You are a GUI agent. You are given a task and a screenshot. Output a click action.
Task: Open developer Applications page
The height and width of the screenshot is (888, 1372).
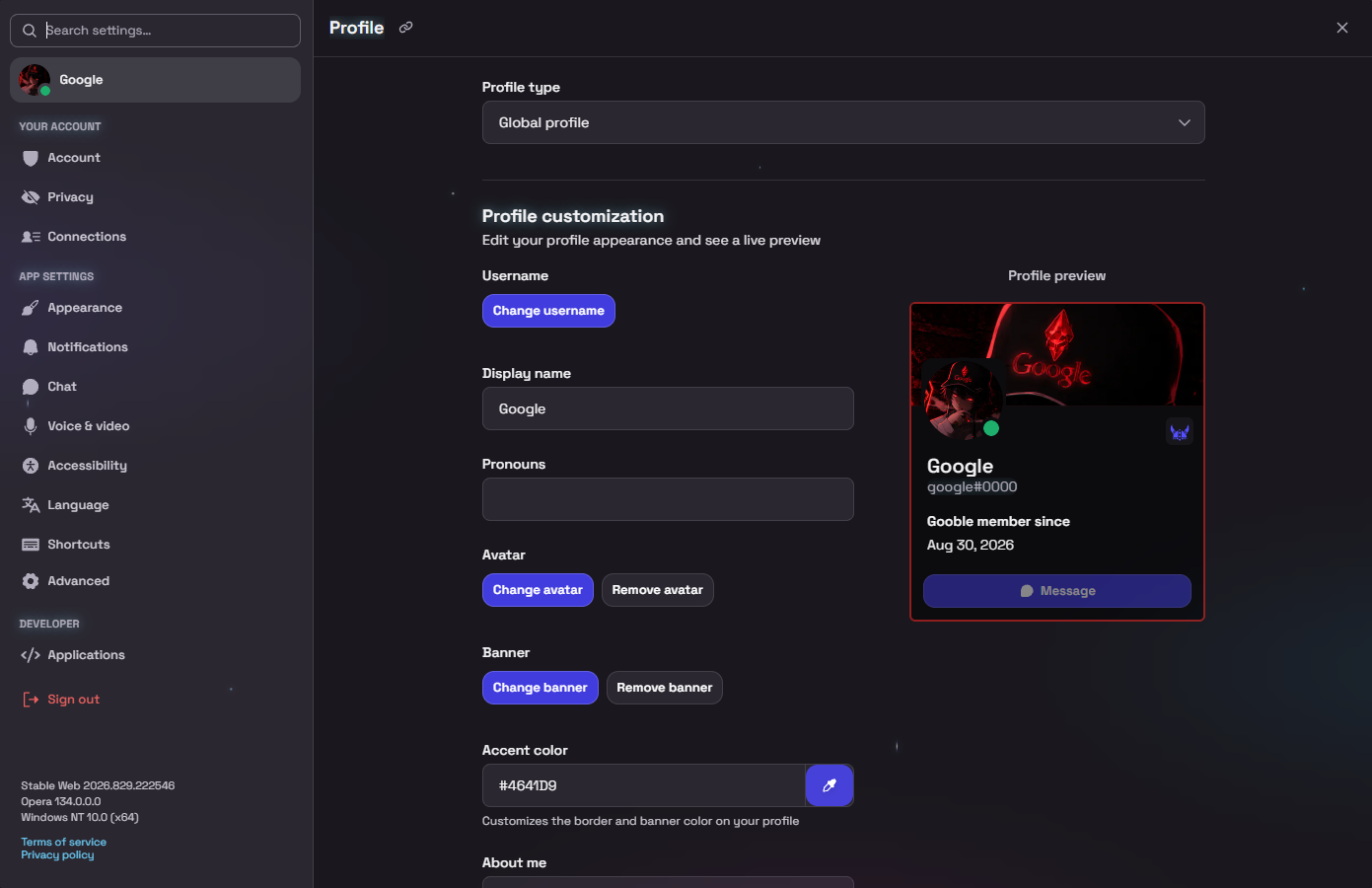(156, 655)
